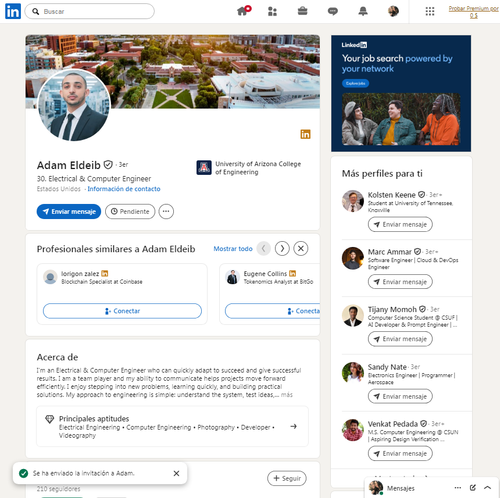Send message to Venkat Pedada
The image size is (500, 498).
coord(400,453)
